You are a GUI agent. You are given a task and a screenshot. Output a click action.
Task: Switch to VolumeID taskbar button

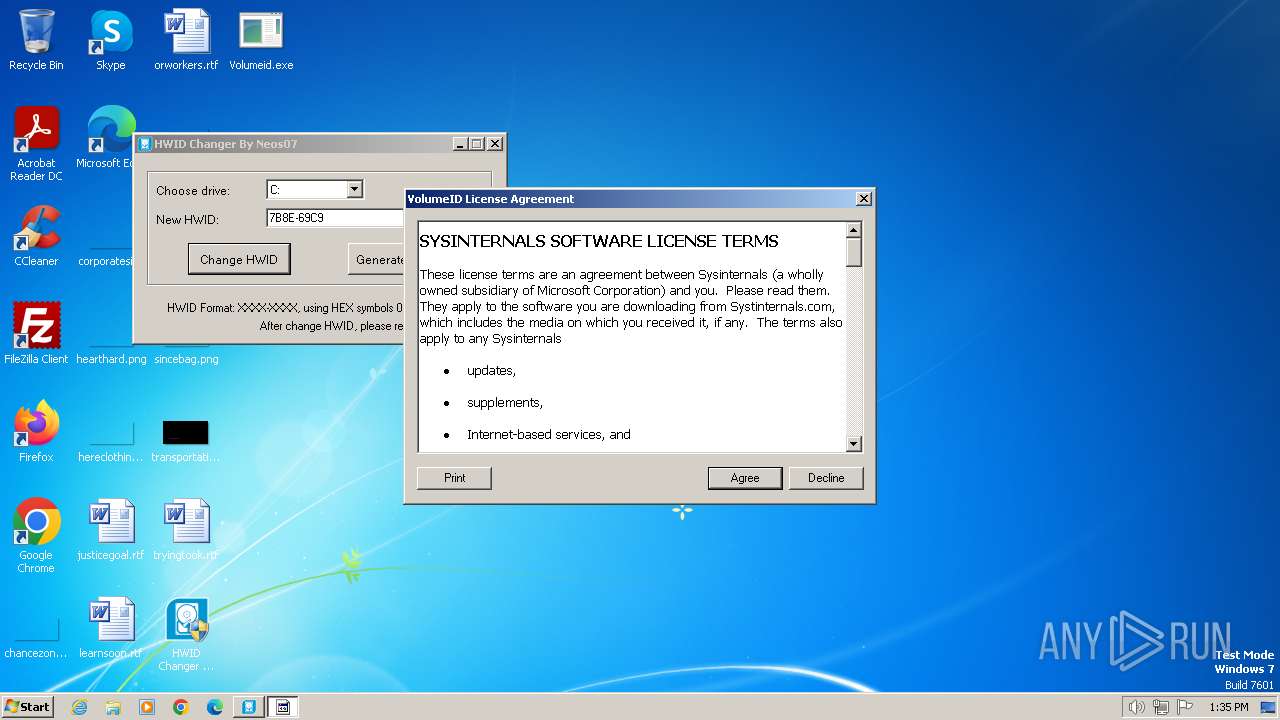pos(283,707)
